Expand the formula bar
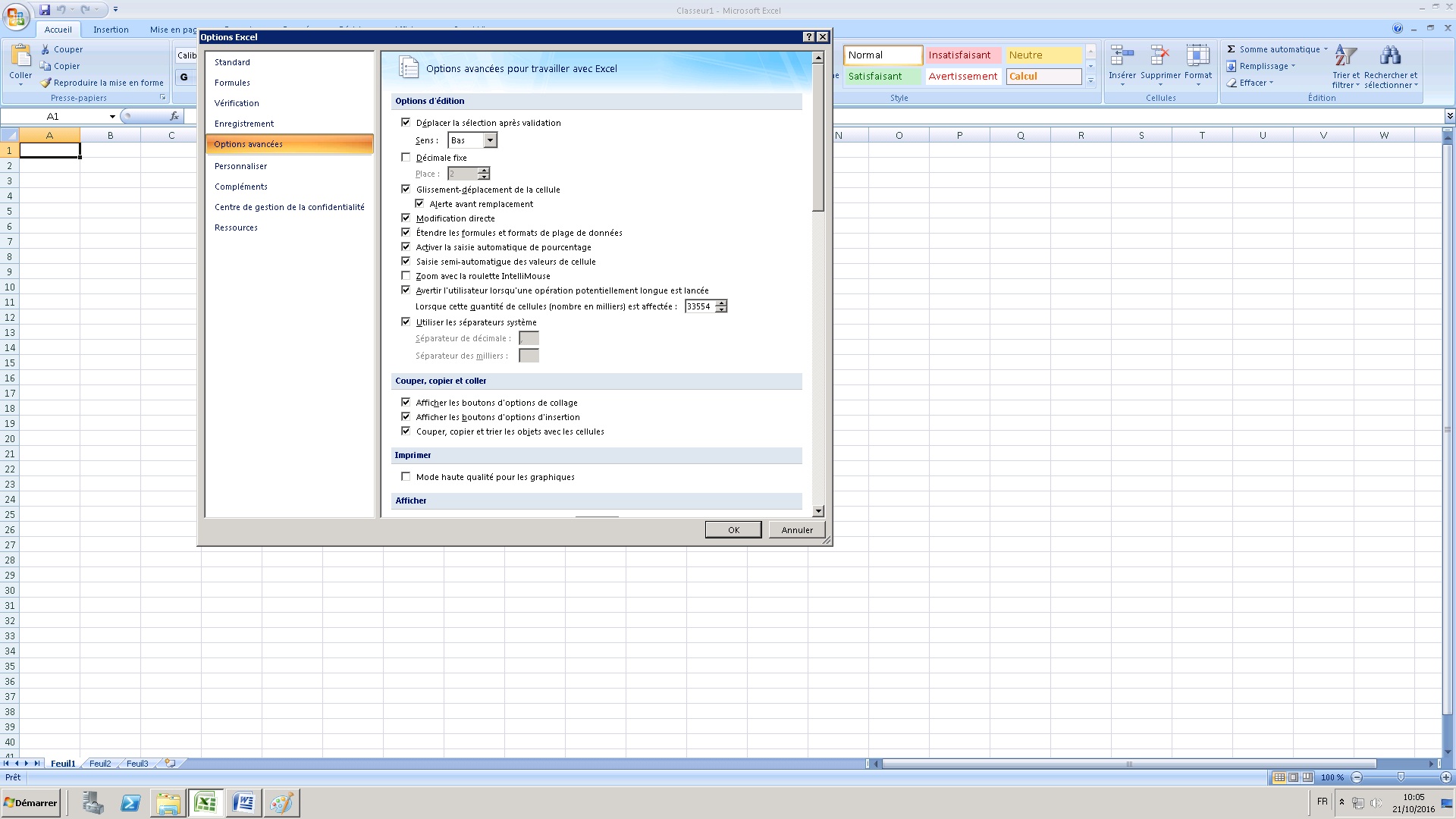The width and height of the screenshot is (1456, 819). point(1449,116)
